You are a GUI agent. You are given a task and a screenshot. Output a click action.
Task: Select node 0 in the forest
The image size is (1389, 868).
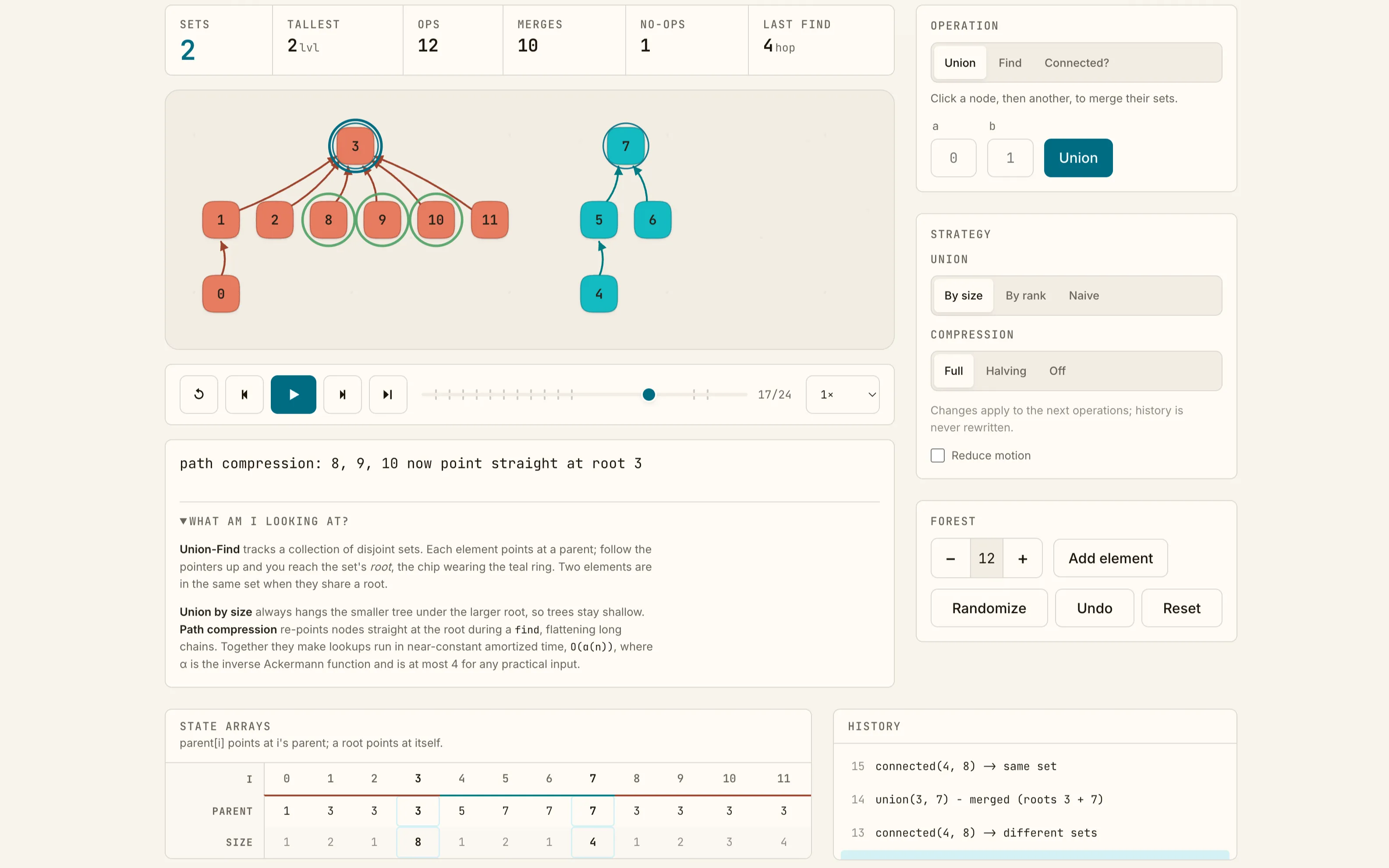(221, 294)
